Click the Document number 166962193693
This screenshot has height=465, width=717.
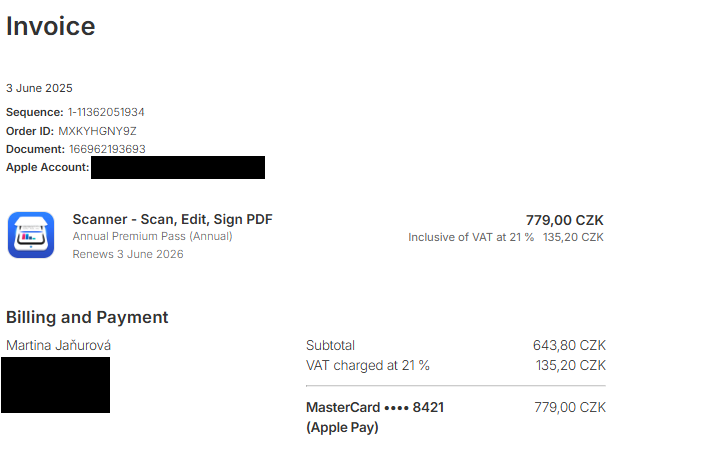(x=107, y=149)
